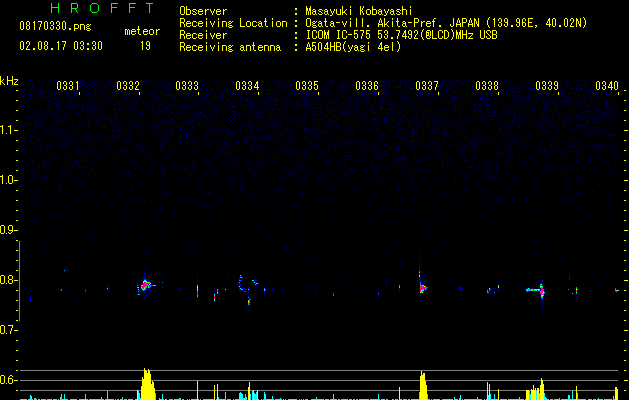Click the horizontal meteor echo before 0339

(534, 289)
